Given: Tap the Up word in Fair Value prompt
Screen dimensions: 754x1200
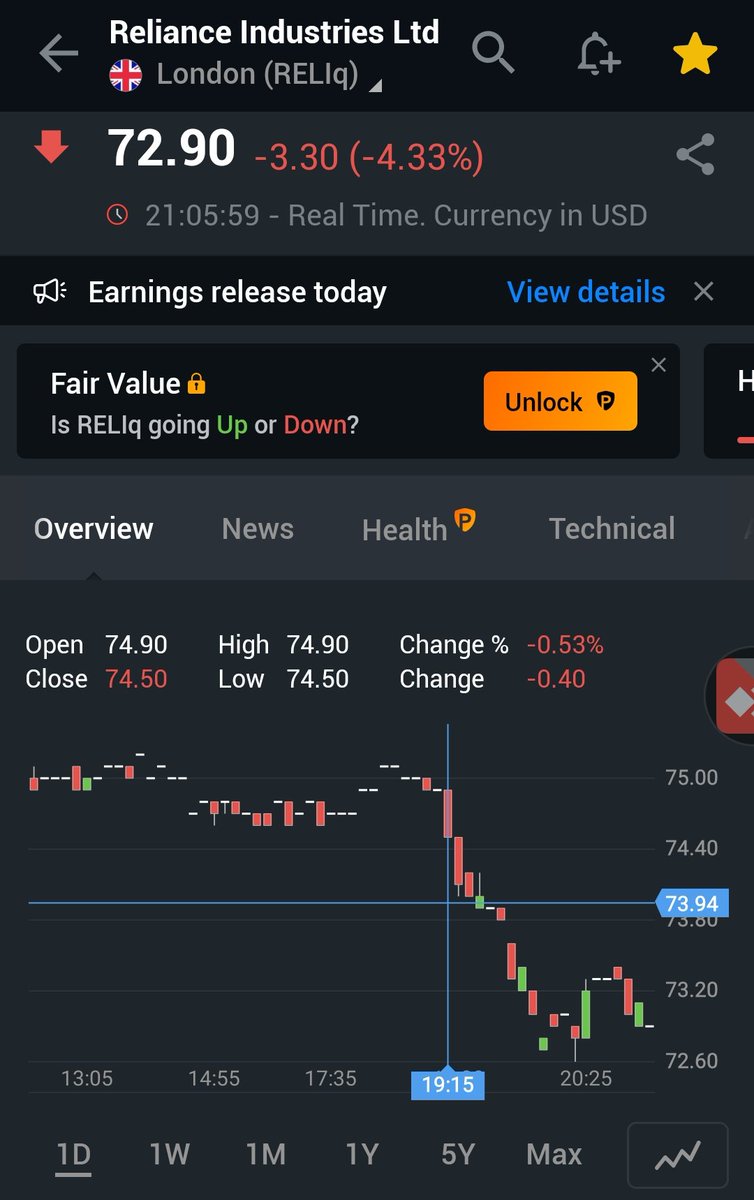Looking at the screenshot, I should [232, 426].
